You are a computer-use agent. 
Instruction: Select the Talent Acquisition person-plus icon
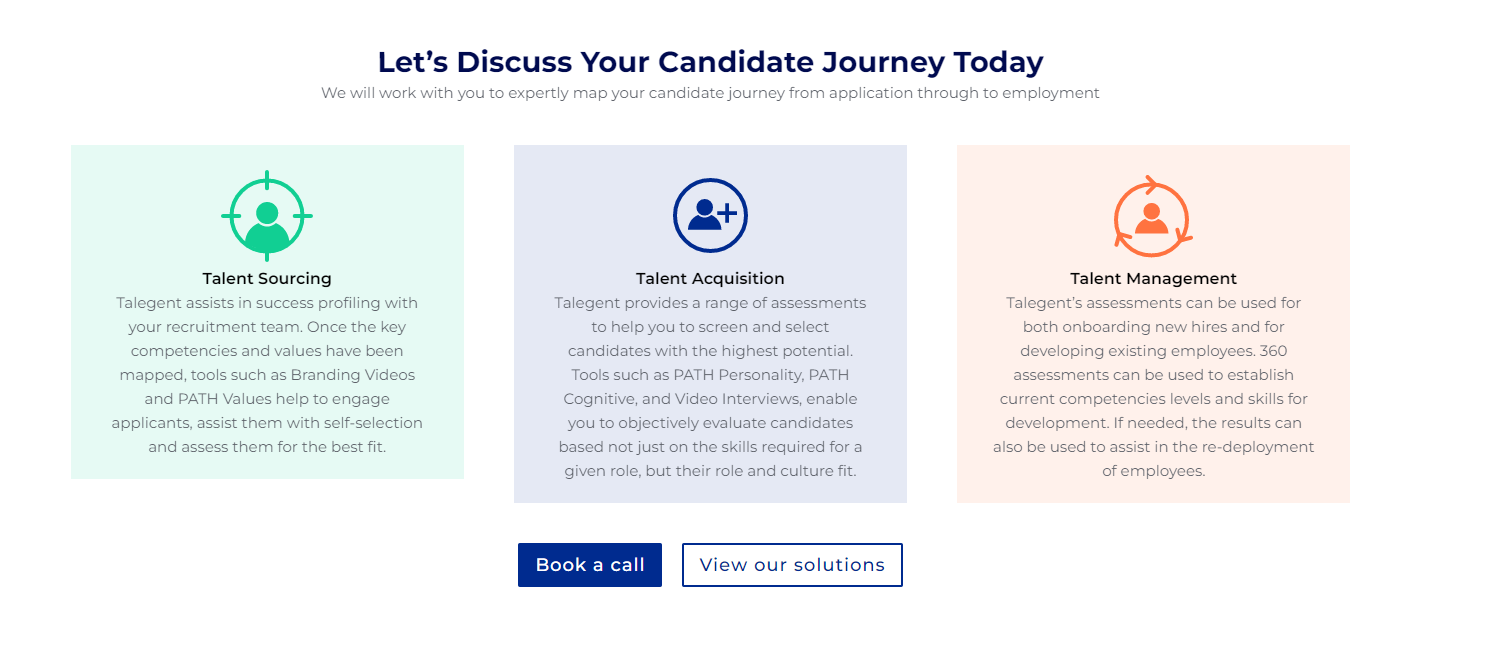point(710,214)
